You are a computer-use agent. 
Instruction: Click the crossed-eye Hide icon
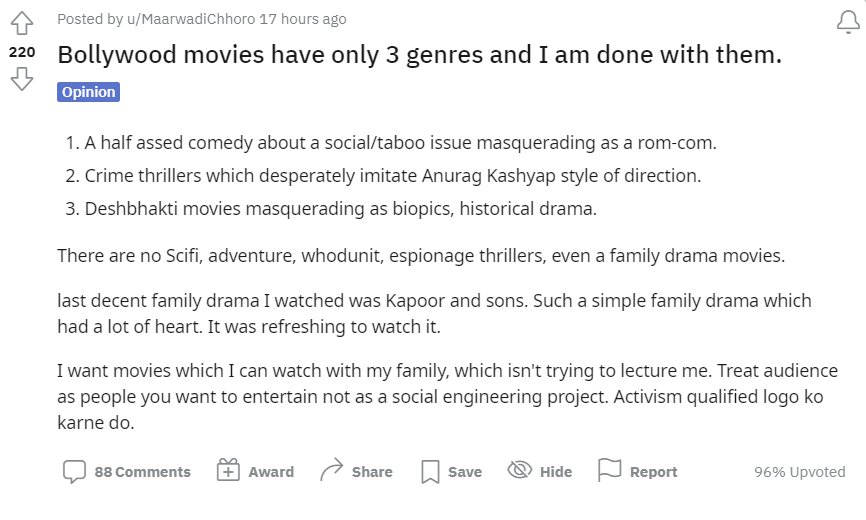click(x=520, y=470)
